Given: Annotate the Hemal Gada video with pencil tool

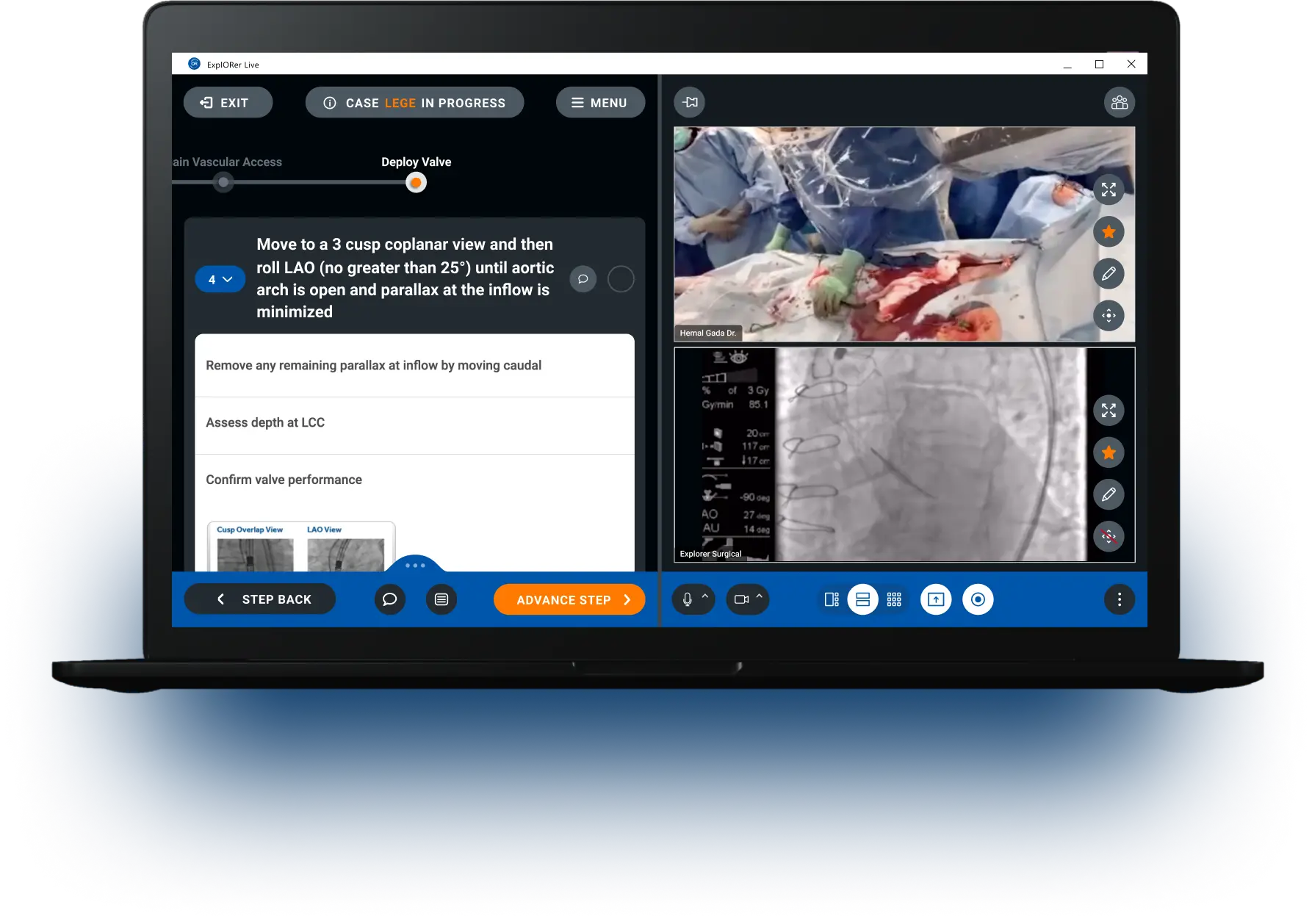Looking at the screenshot, I should coord(1109,273).
